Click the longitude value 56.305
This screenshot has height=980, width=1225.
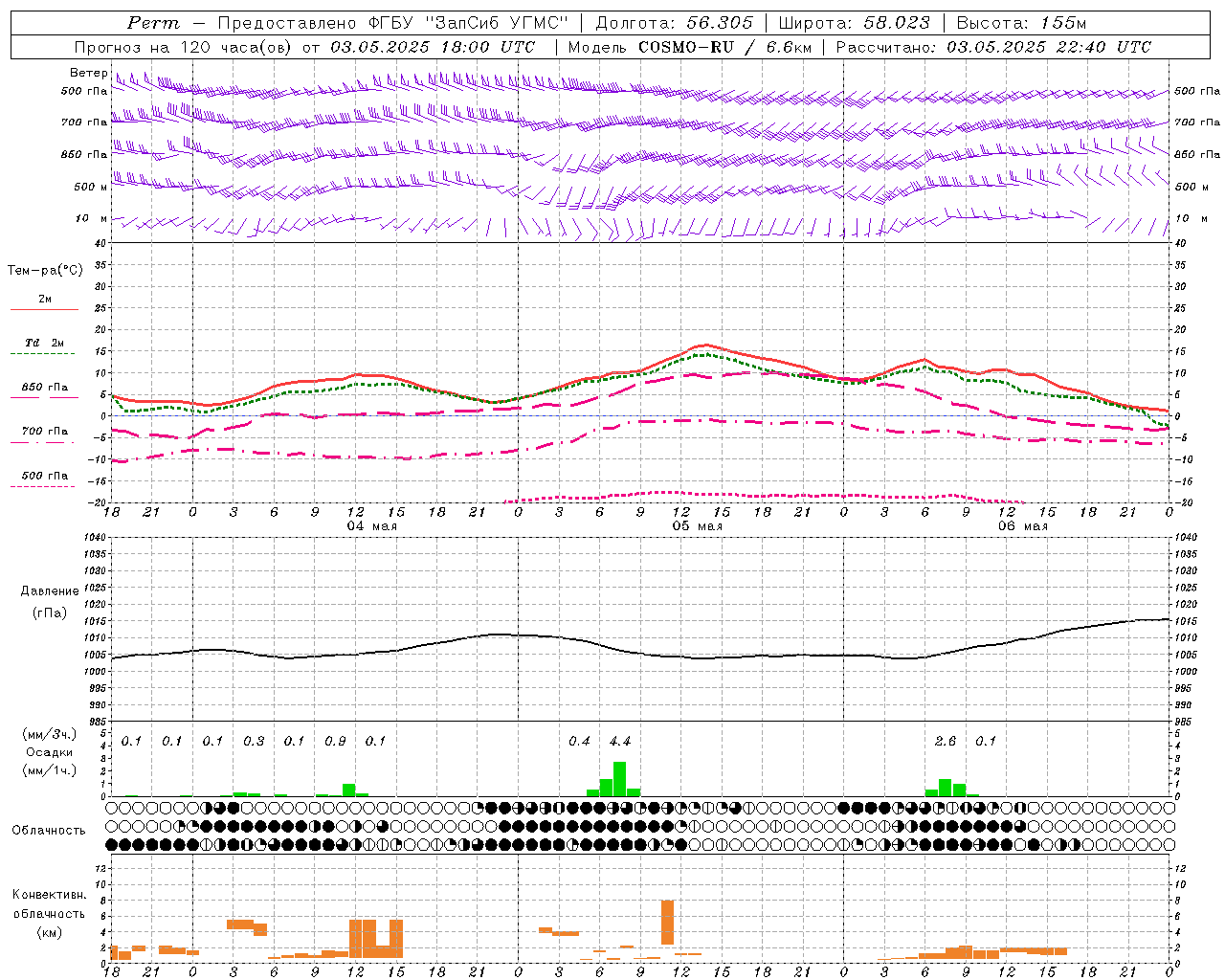720,23
